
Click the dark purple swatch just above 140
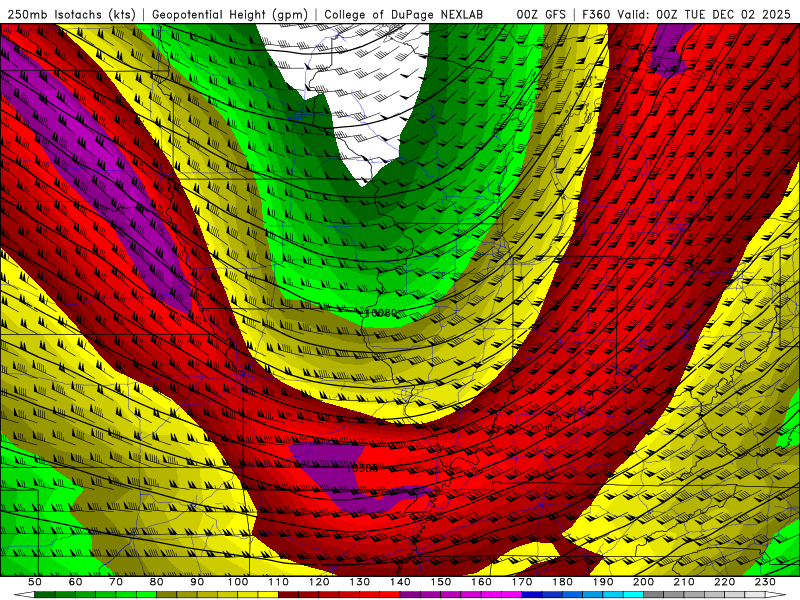pyautogui.click(x=410, y=594)
